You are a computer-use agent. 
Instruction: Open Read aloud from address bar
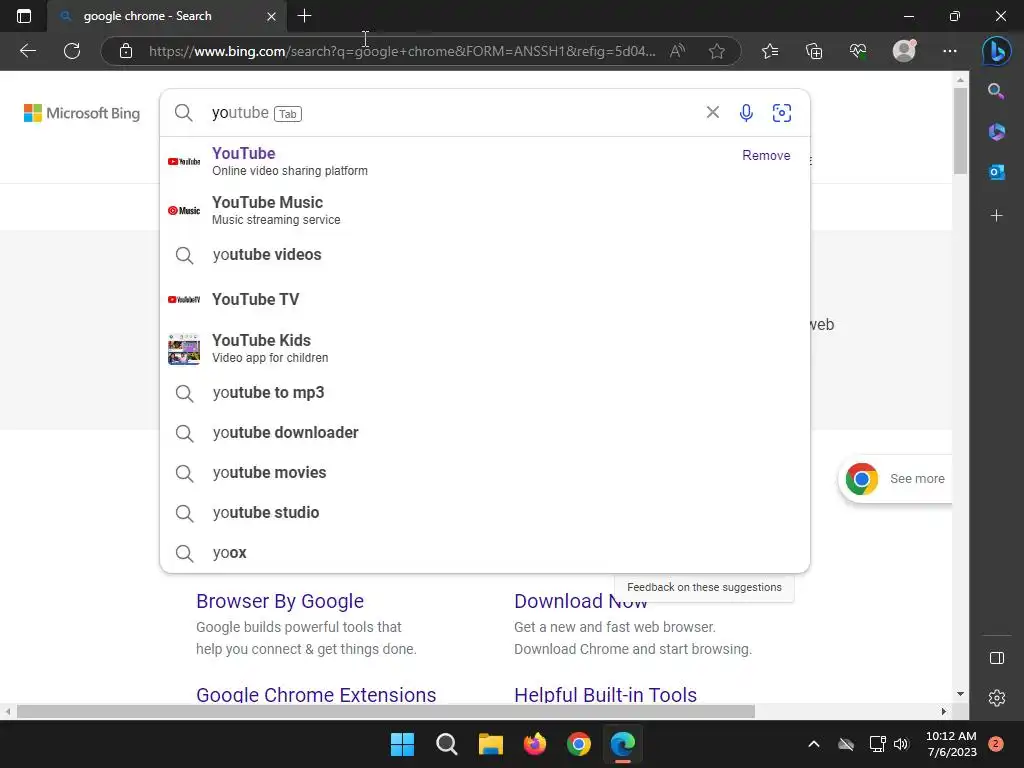pos(678,51)
